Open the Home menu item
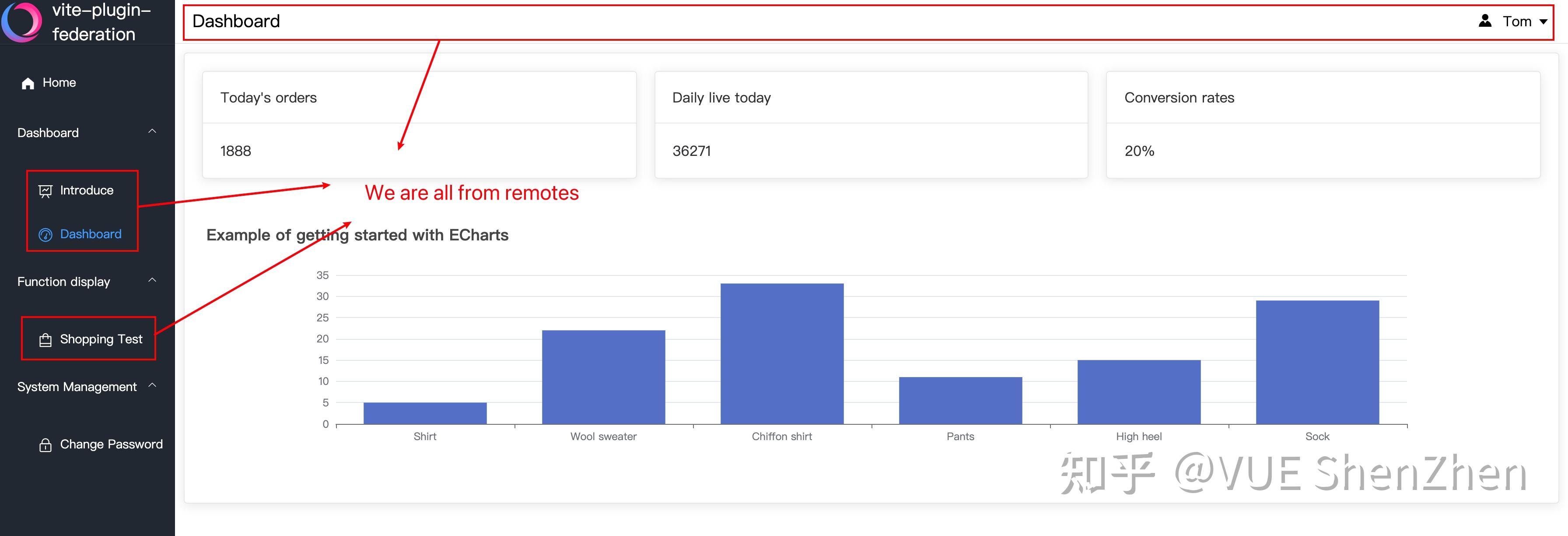1568x536 pixels. click(x=59, y=83)
